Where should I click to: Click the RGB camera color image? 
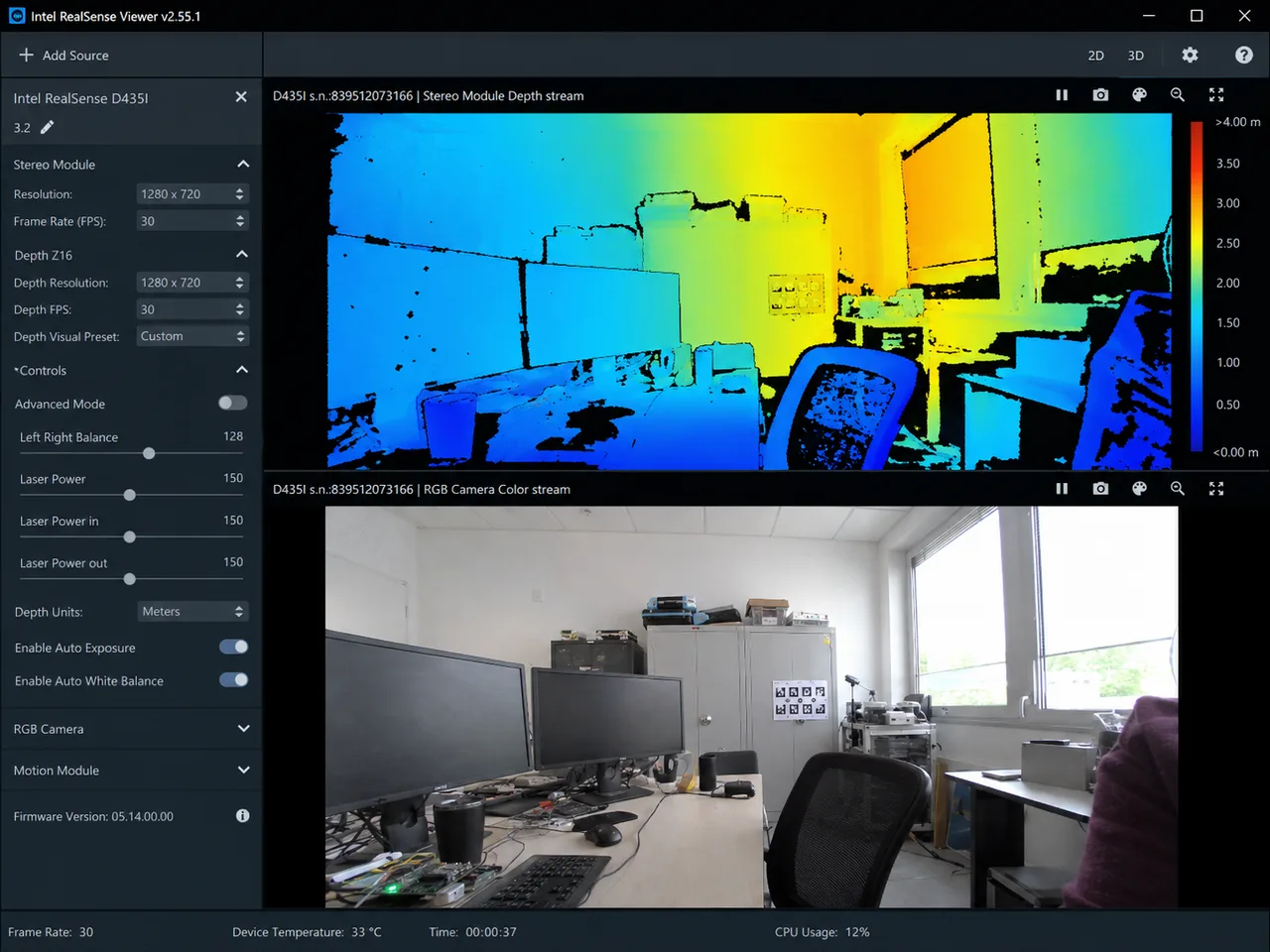[x=751, y=707]
